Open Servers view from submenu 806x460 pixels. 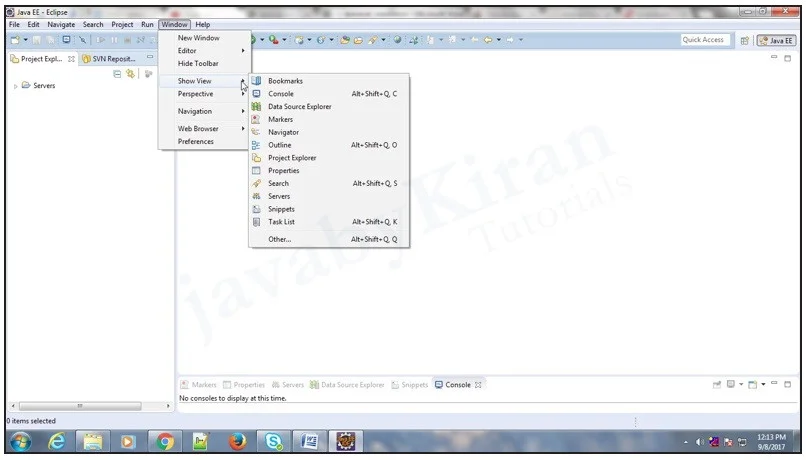coord(329,196)
